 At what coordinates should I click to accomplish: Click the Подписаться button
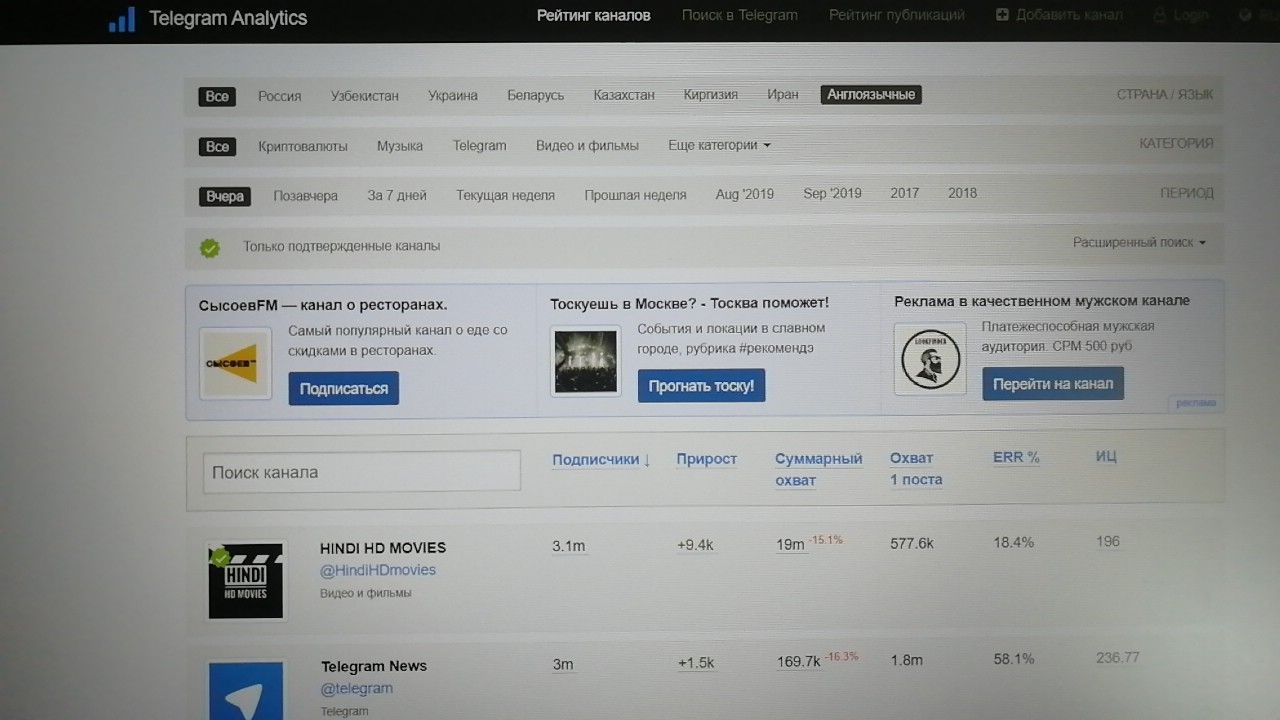pos(344,389)
